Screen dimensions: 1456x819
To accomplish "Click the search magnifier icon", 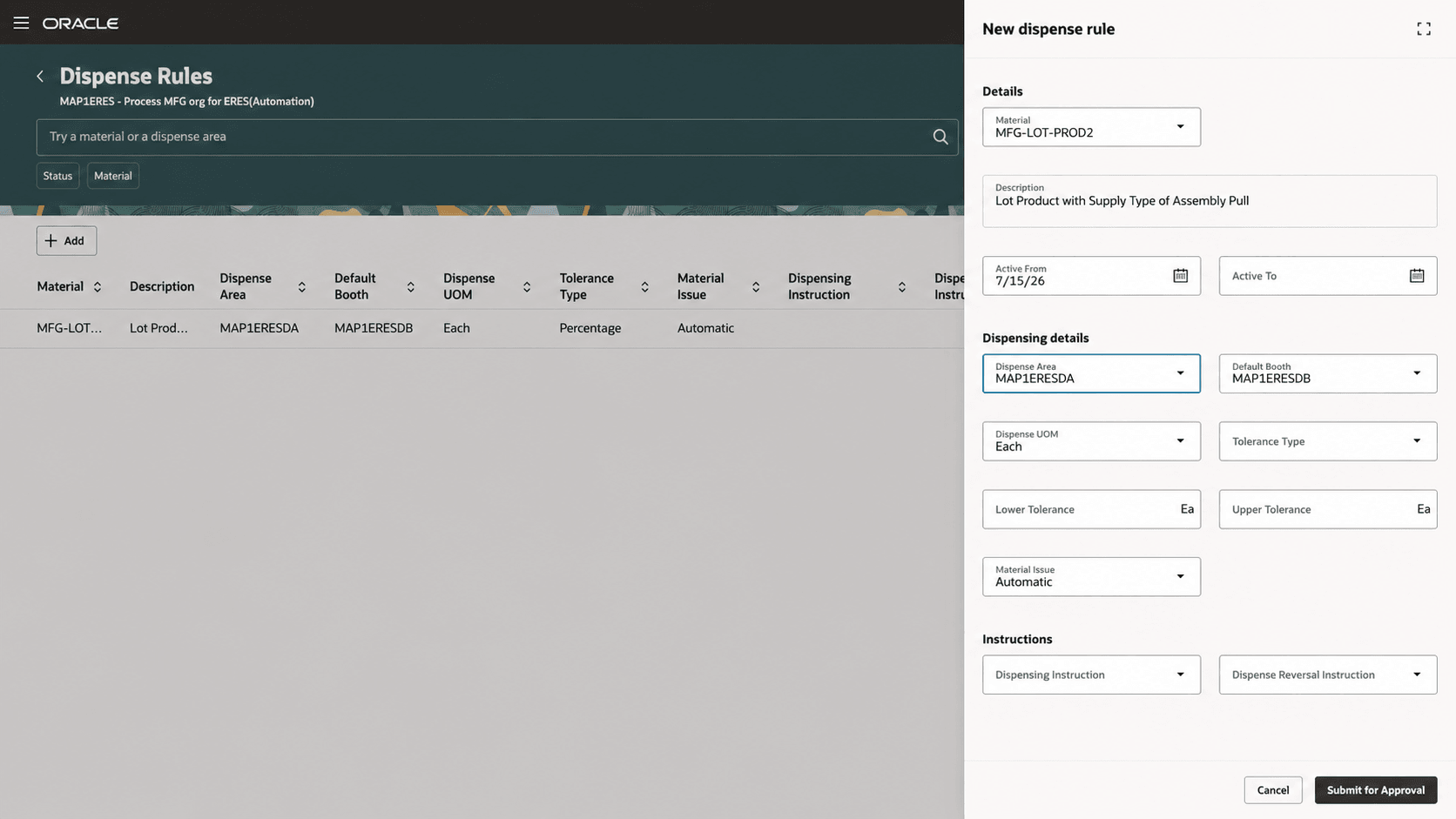I will click(x=940, y=137).
